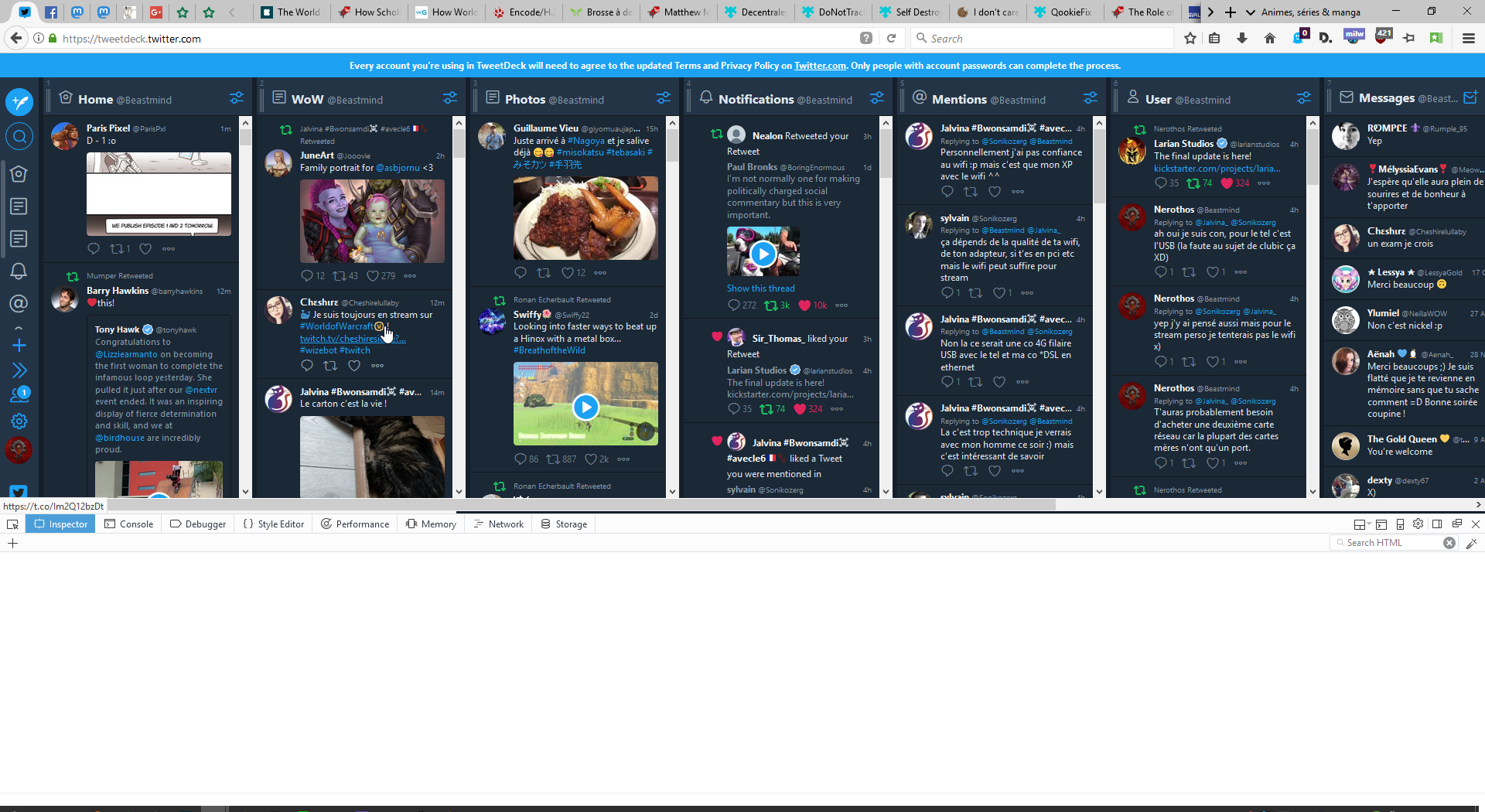Compose a new direct message in Messages column

click(x=1470, y=97)
